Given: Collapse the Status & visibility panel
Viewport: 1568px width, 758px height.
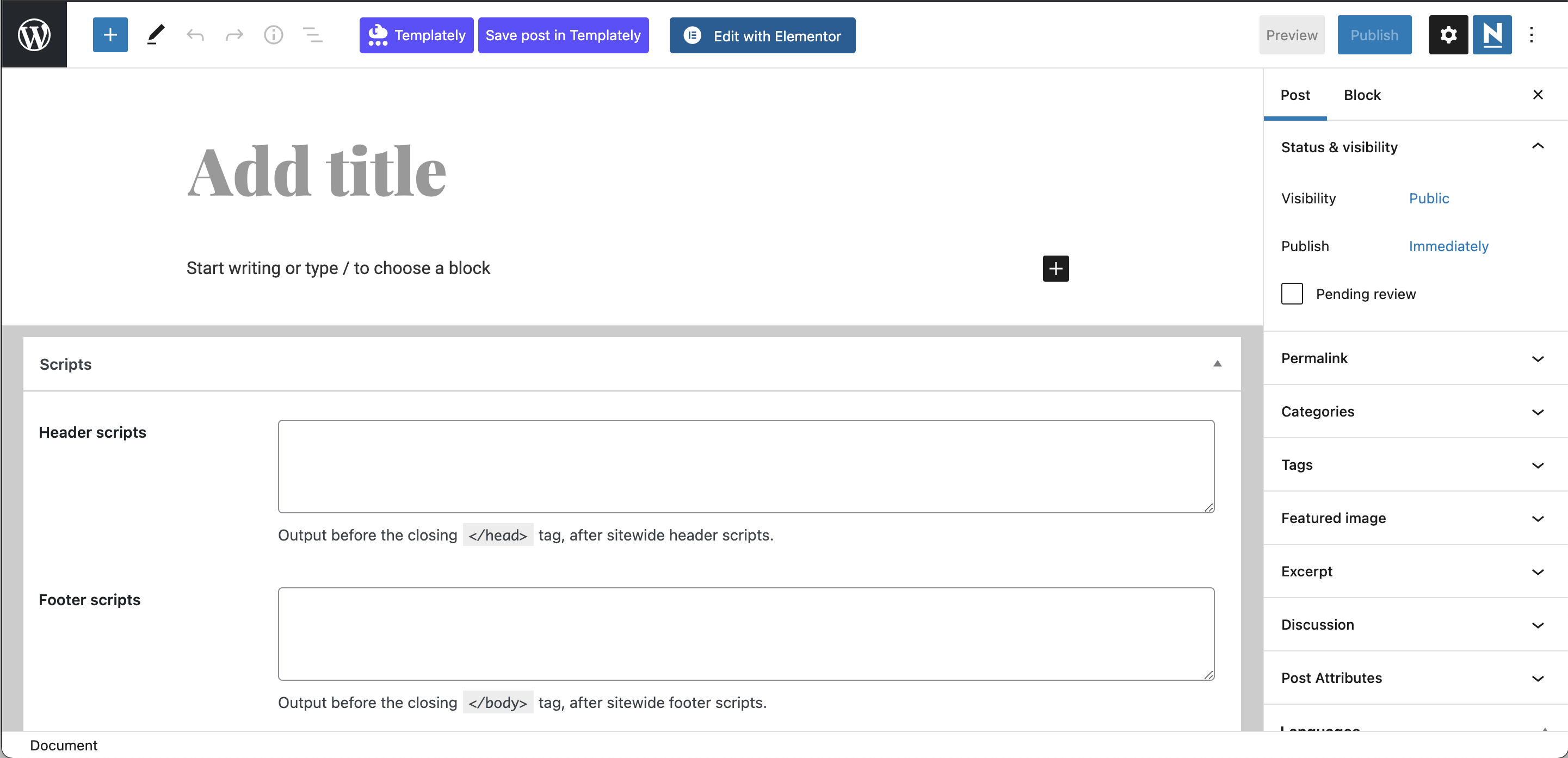Looking at the screenshot, I should click(x=1538, y=147).
